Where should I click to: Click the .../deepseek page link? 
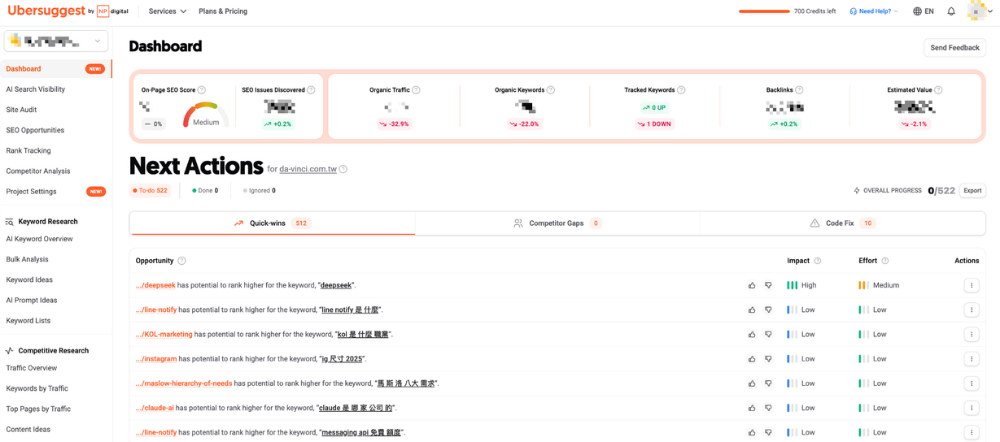tap(155, 285)
